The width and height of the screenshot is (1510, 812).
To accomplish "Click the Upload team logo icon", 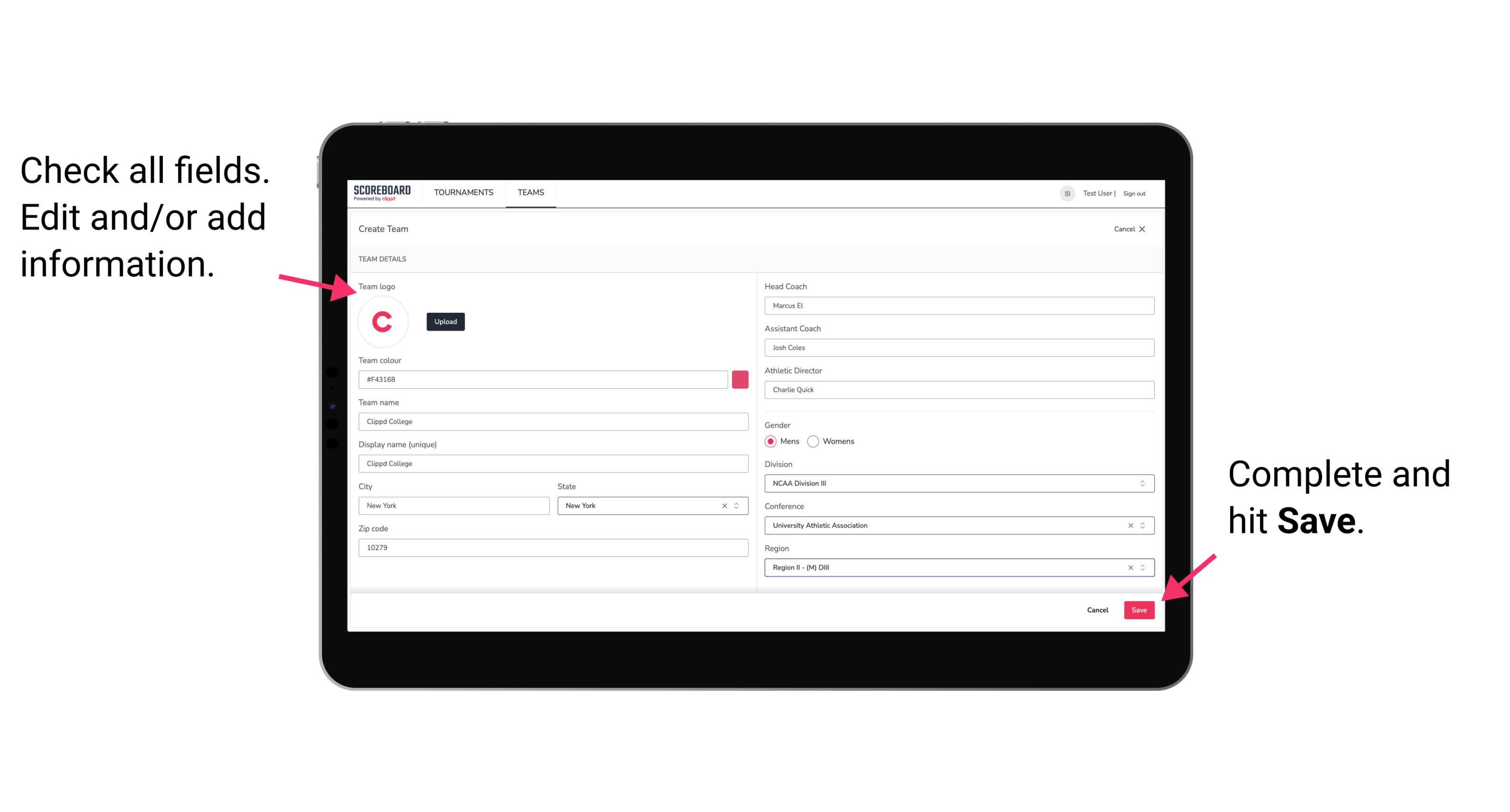I will pyautogui.click(x=444, y=321).
